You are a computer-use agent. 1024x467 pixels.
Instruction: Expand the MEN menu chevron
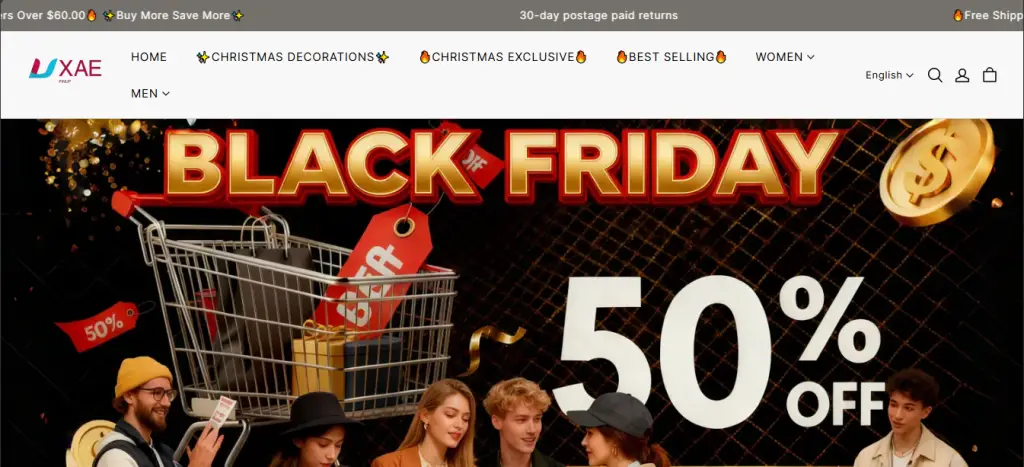click(166, 94)
